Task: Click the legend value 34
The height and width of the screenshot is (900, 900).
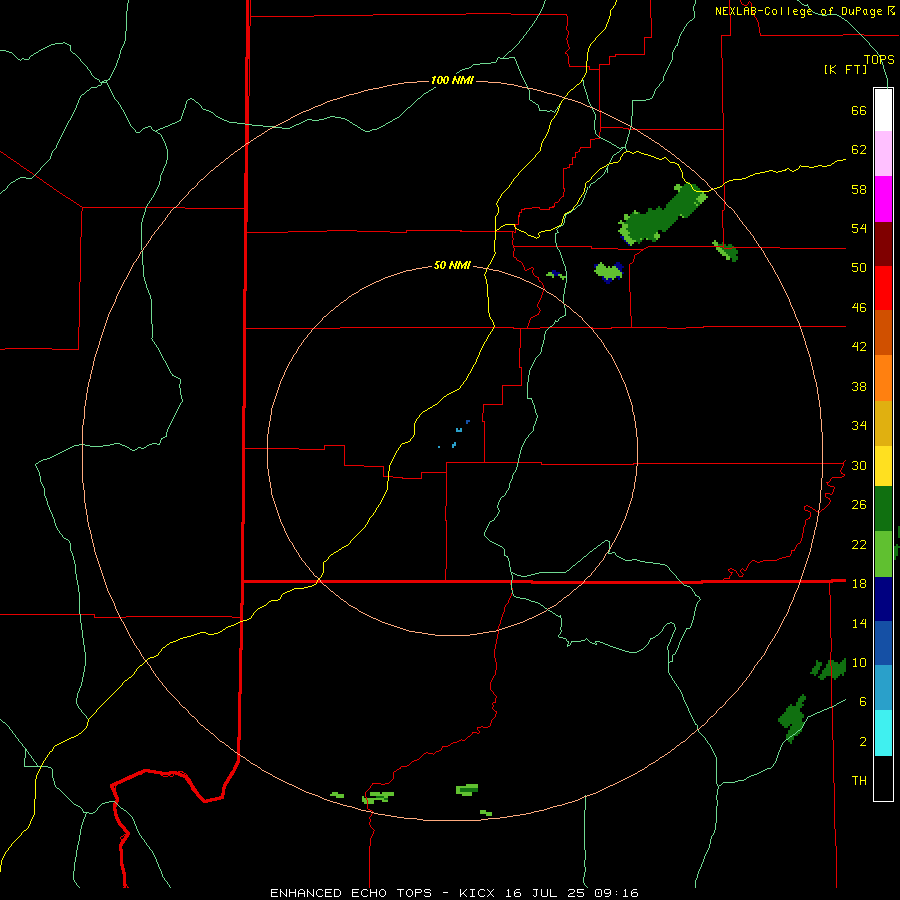Action: pyautogui.click(x=859, y=425)
